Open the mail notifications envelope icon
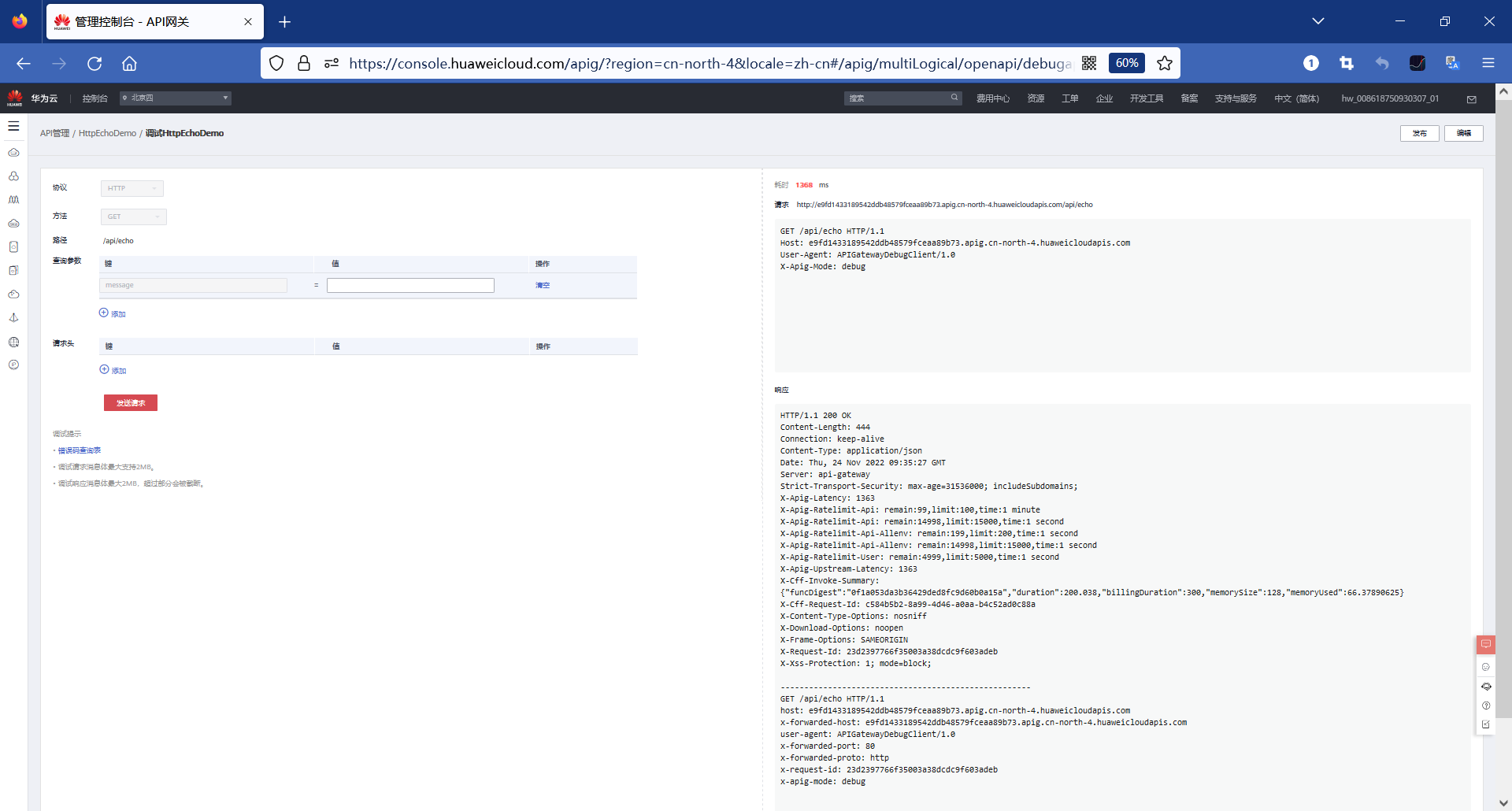This screenshot has height=811, width=1512. pos(1471,99)
